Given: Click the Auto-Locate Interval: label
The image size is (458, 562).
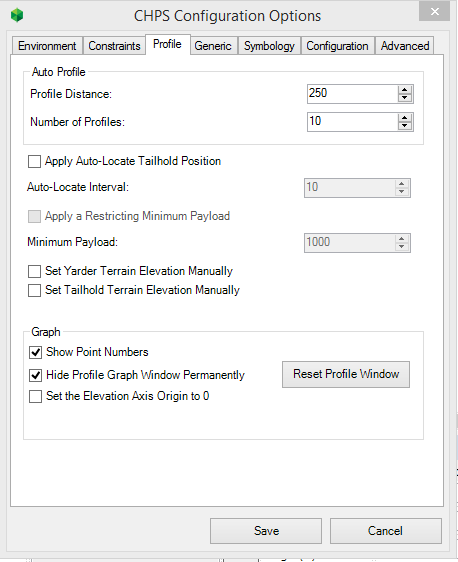Looking at the screenshot, I should point(78,187).
